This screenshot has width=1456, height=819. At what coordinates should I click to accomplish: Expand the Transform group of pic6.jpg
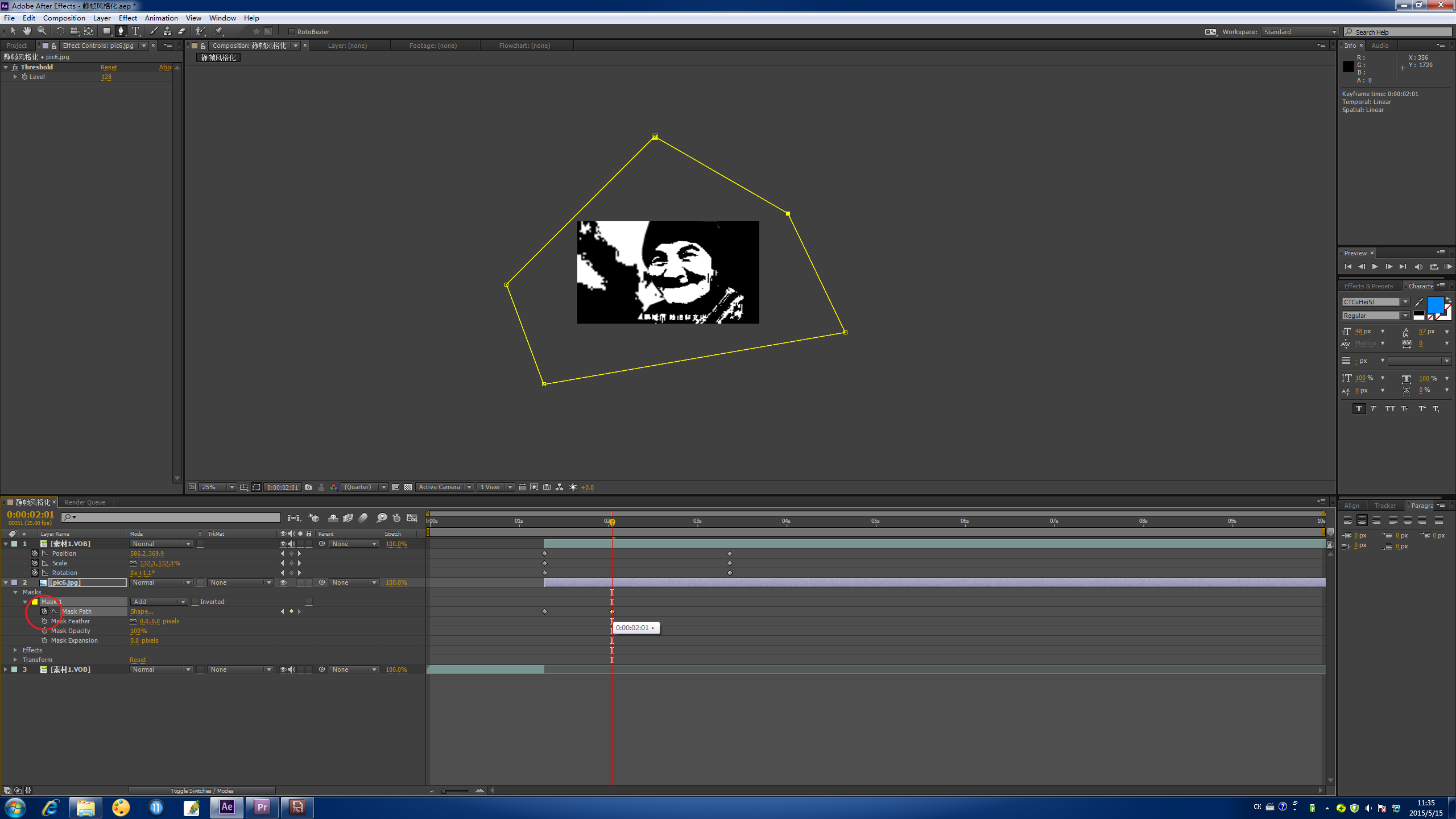coord(15,660)
